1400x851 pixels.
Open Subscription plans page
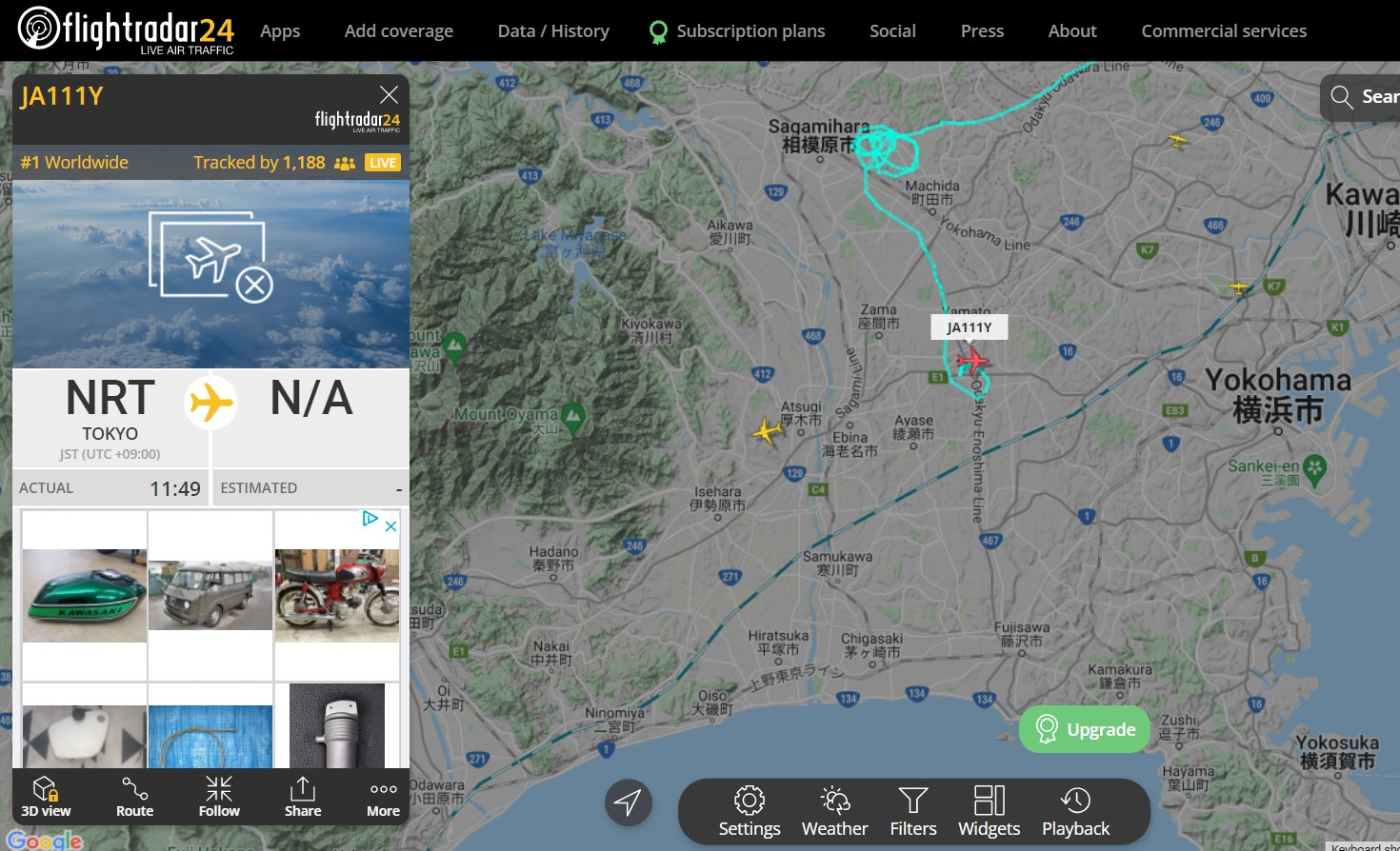pos(737,30)
